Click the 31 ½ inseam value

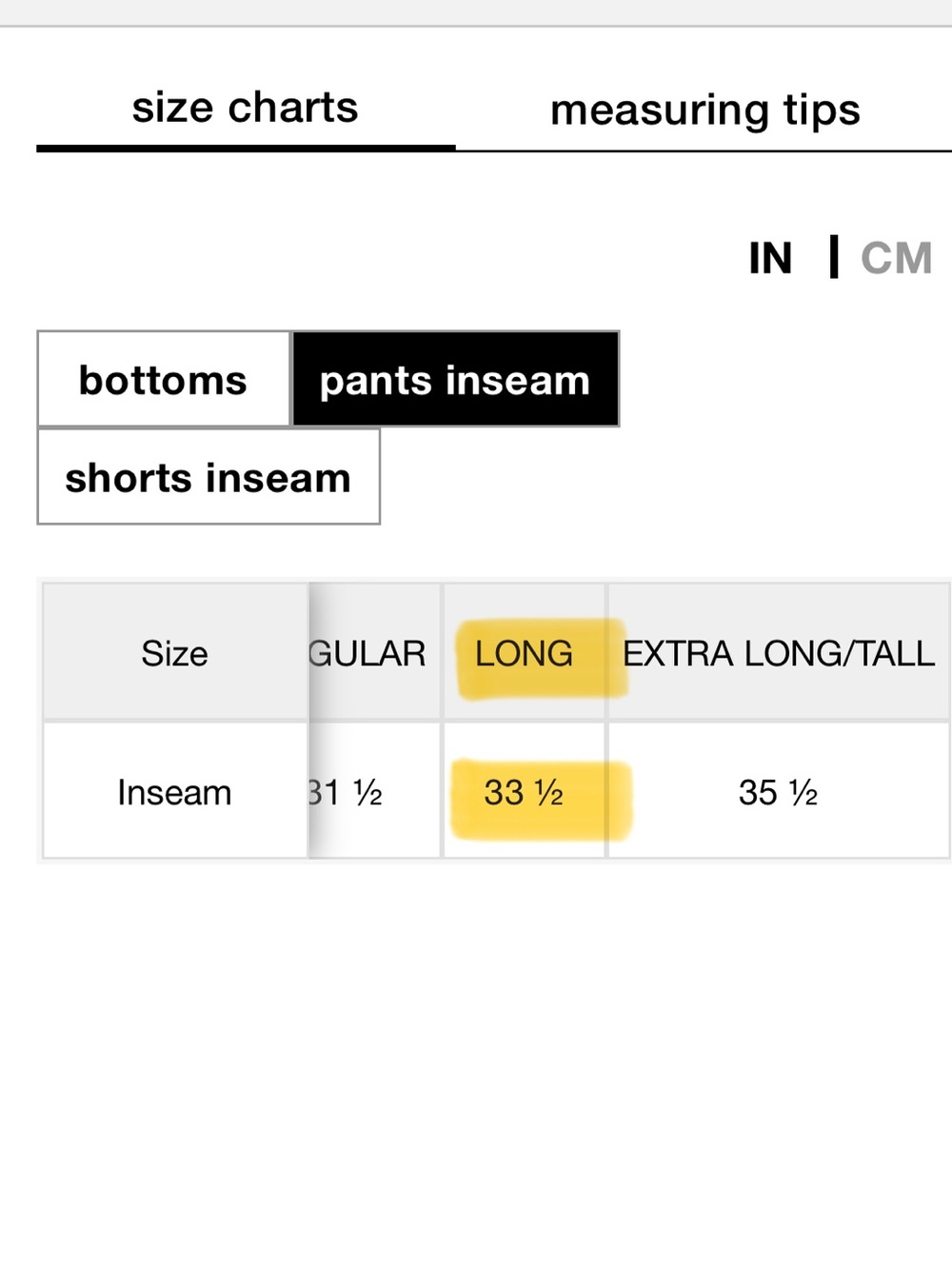pos(346,792)
